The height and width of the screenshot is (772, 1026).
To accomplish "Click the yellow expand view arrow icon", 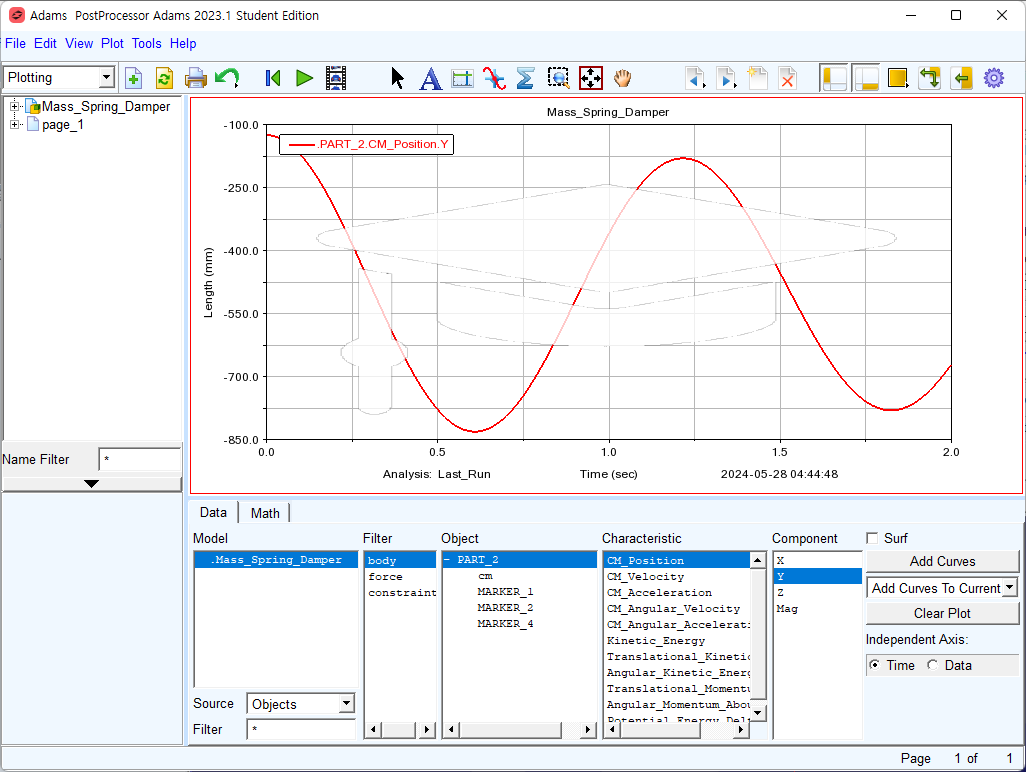I will click(x=961, y=79).
